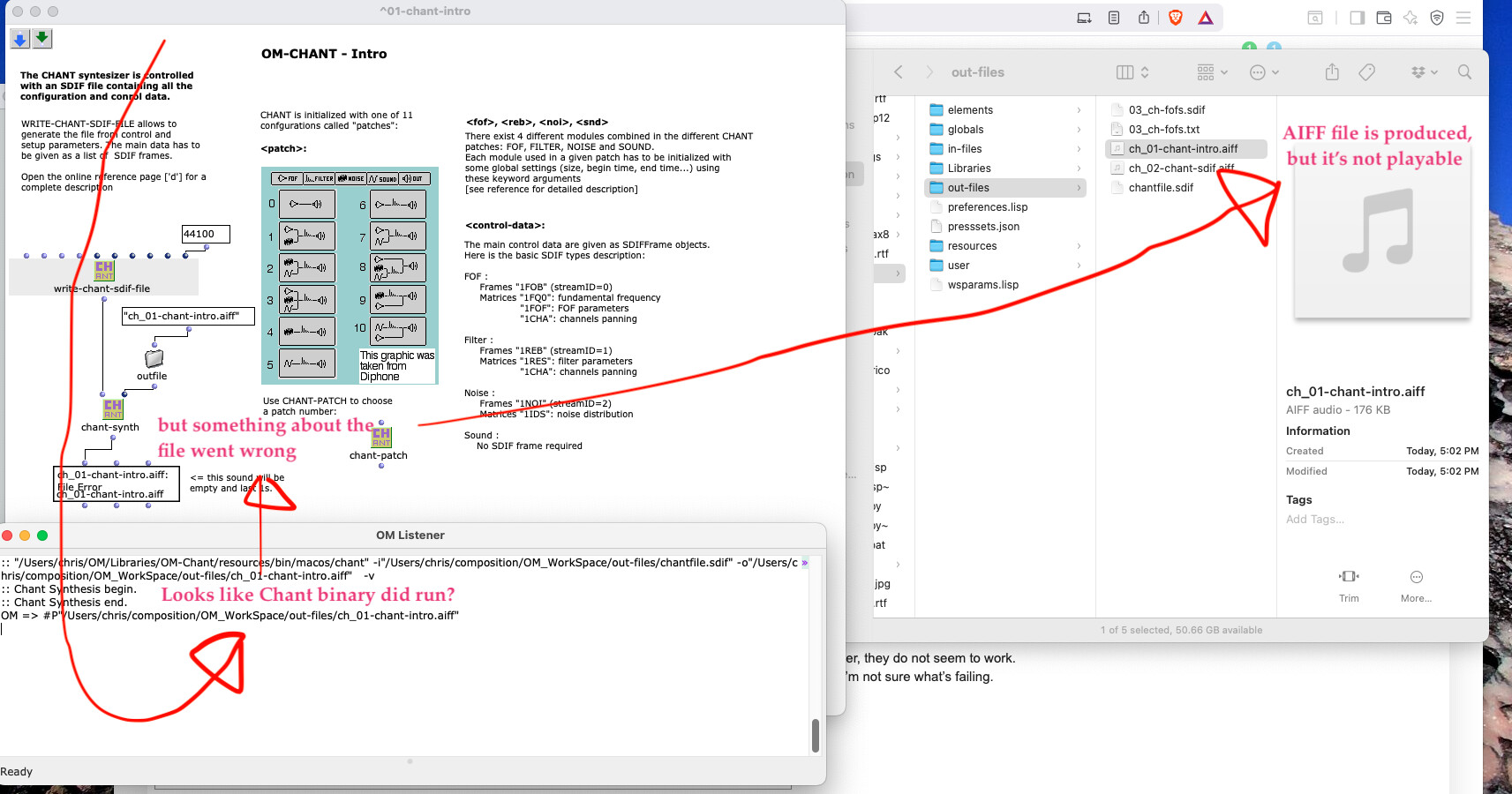Select the file ch_02-chant-sdif.aiff
This screenshot has width=1512, height=794.
1186,169
